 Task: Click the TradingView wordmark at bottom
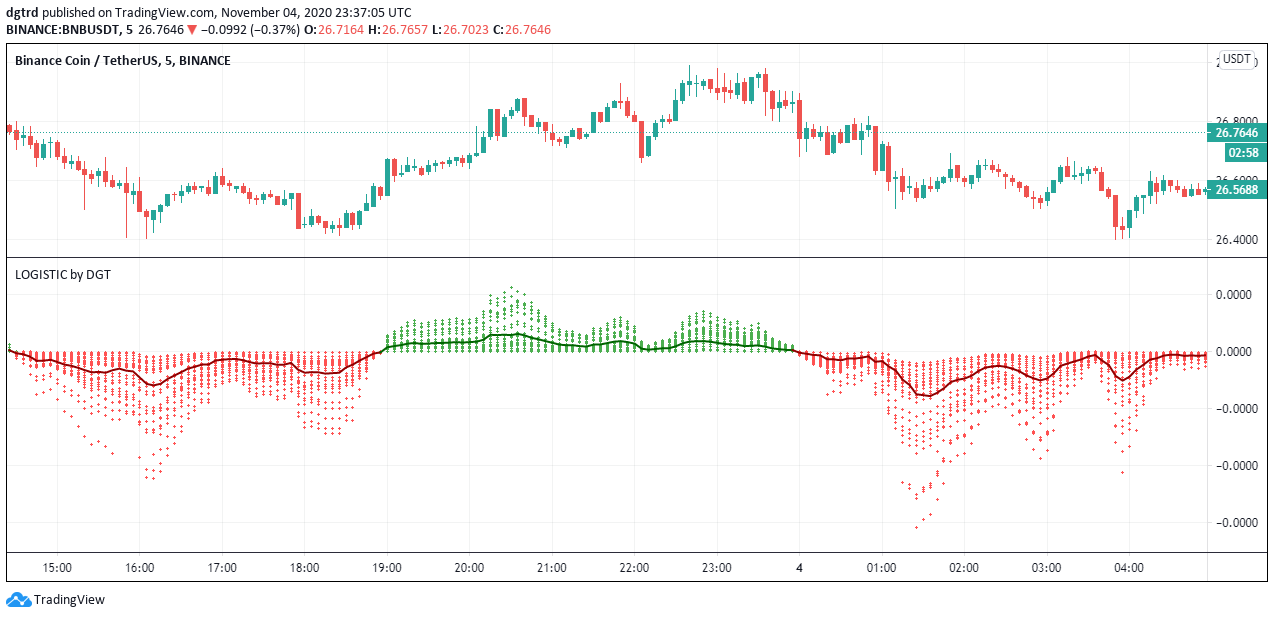tap(69, 600)
